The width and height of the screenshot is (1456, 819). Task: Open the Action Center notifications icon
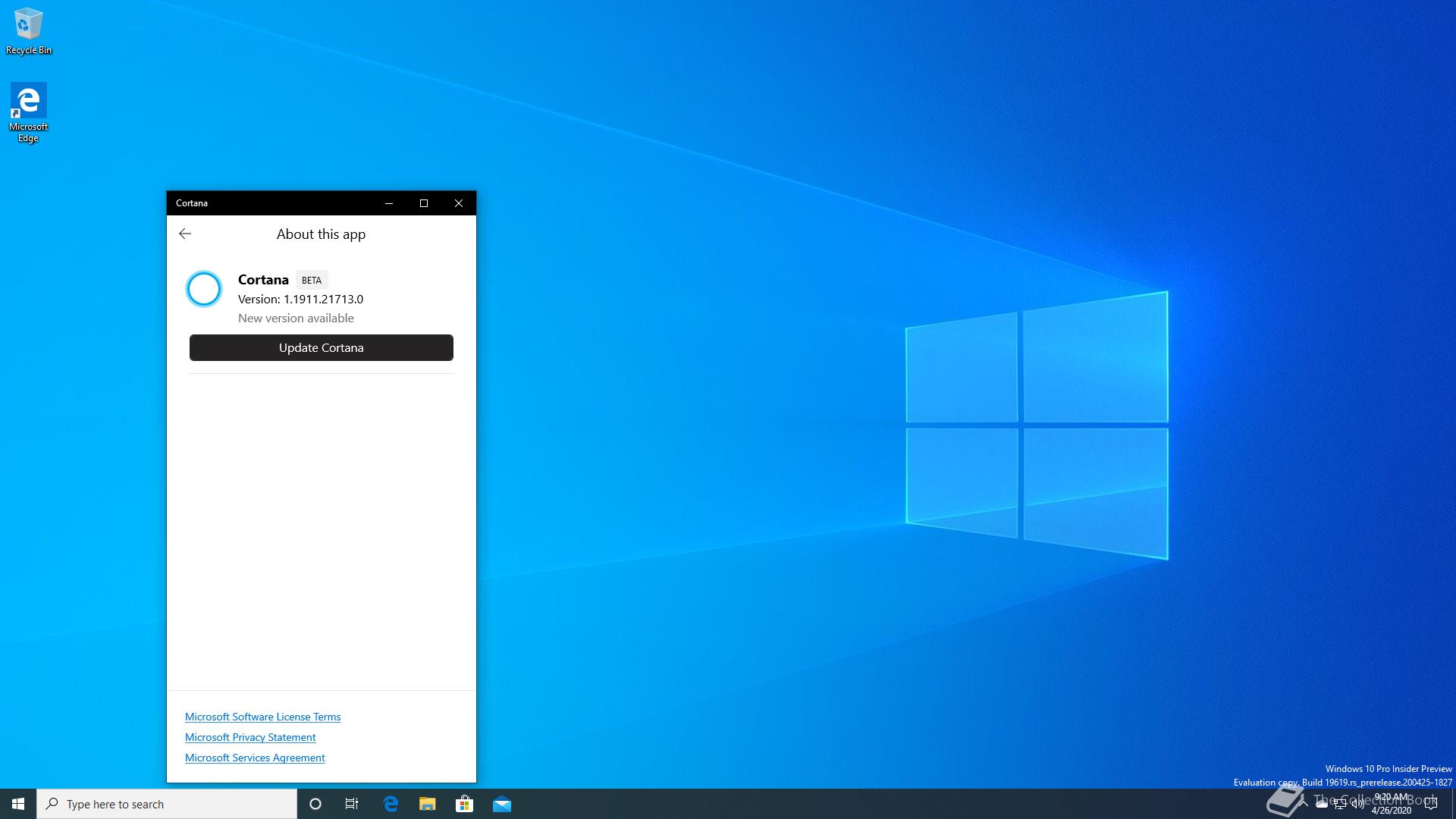pos(1431,804)
